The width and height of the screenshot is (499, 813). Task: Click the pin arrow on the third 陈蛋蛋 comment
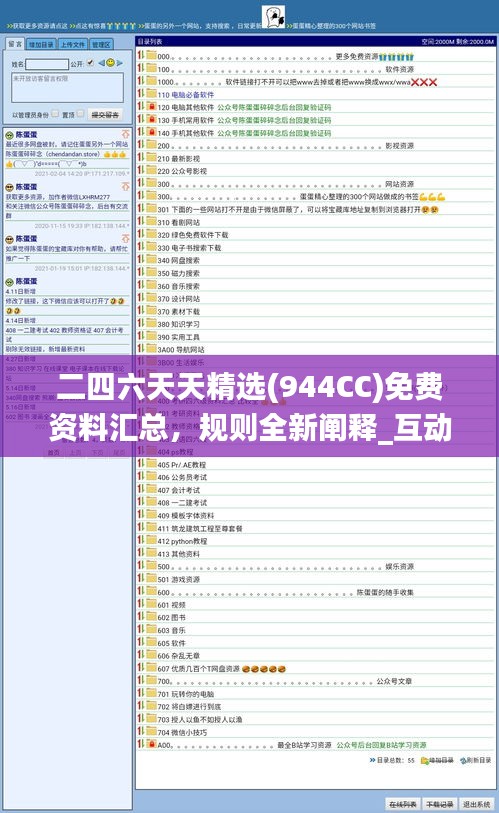(x=126, y=238)
